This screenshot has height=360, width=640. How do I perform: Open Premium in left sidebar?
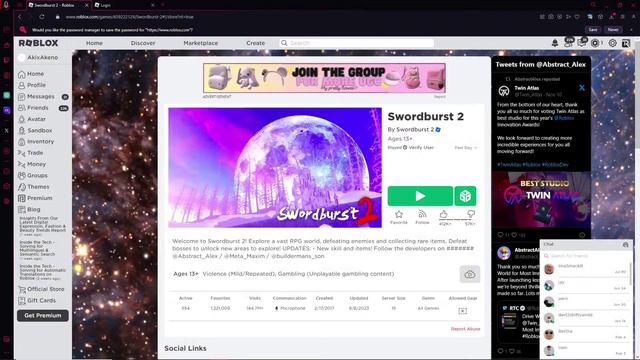pyautogui.click(x=40, y=198)
